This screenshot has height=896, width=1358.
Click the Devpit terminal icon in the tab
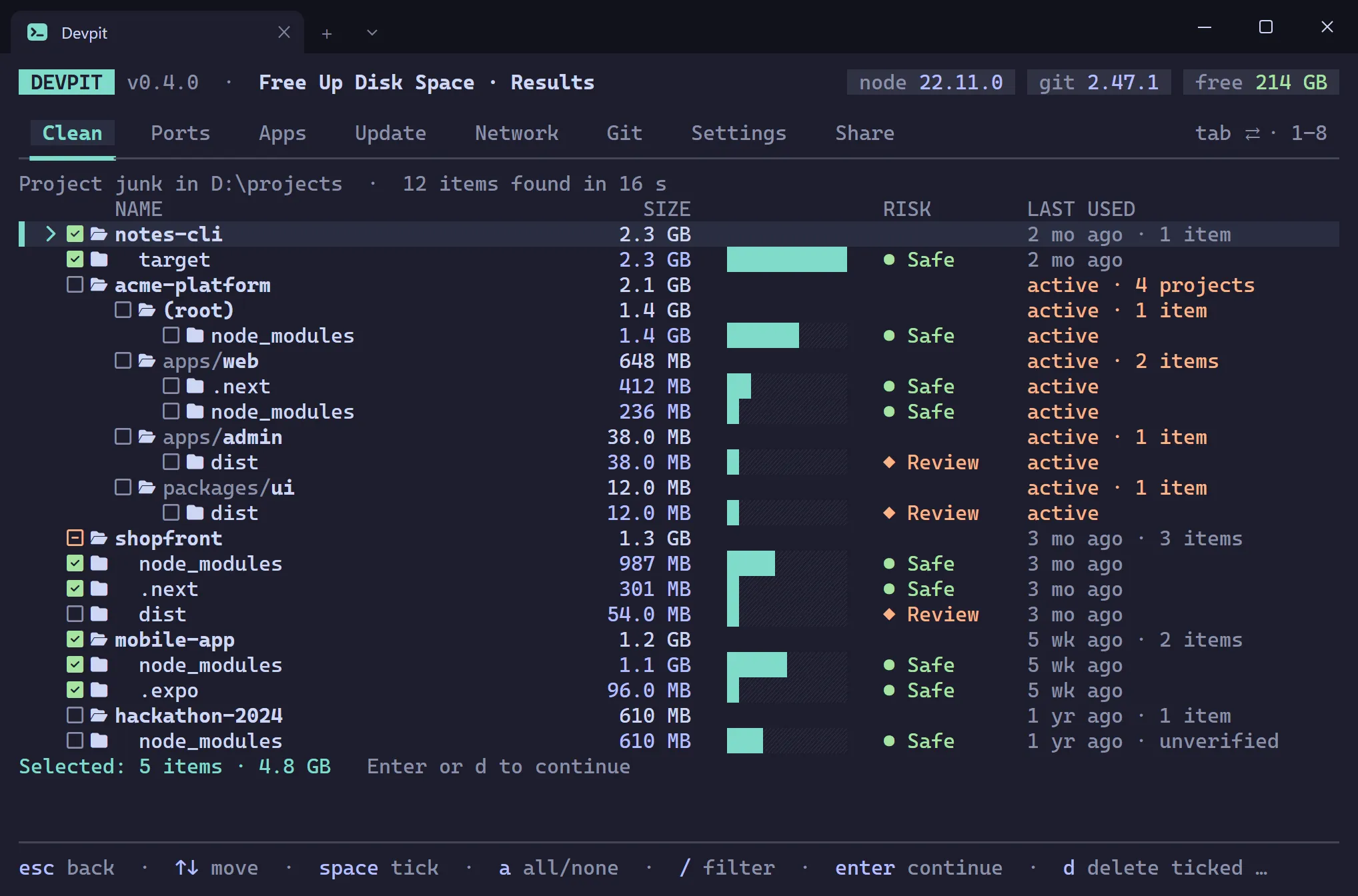point(37,32)
